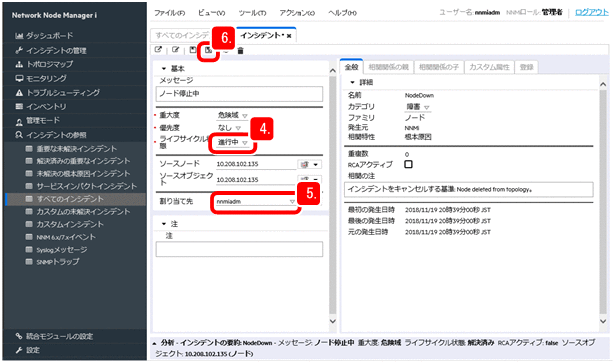Collapse the 注 section
The width and height of the screenshot is (616, 364).
tap(164, 224)
